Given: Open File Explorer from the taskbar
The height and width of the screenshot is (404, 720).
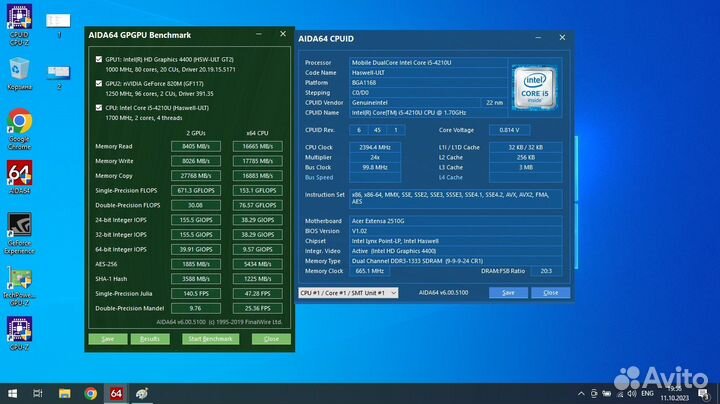Looking at the screenshot, I should [x=64, y=393].
